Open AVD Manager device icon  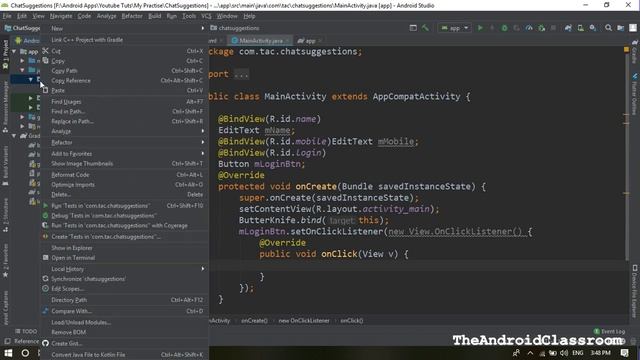pos(580,28)
